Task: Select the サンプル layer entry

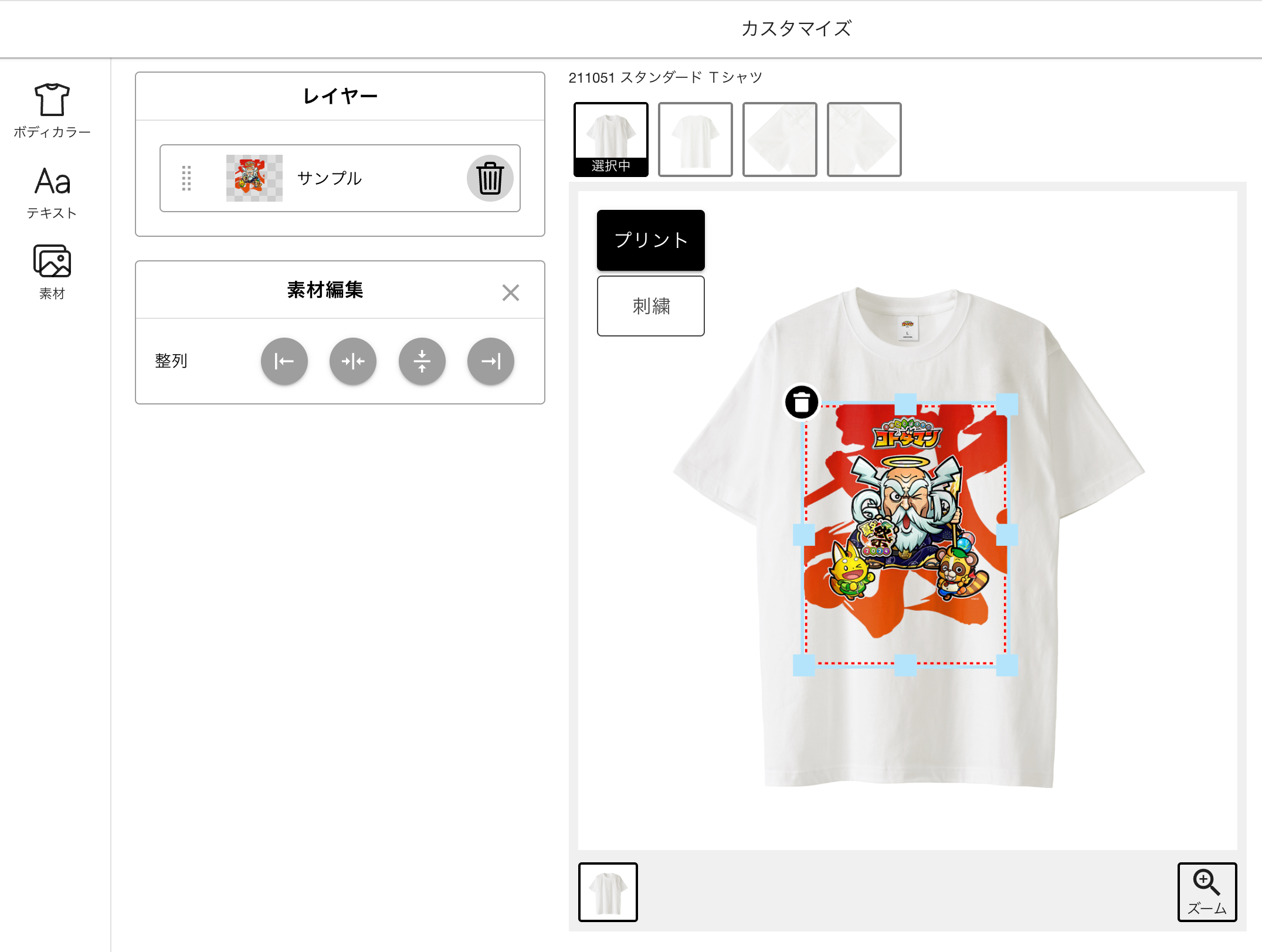Action: click(x=340, y=178)
